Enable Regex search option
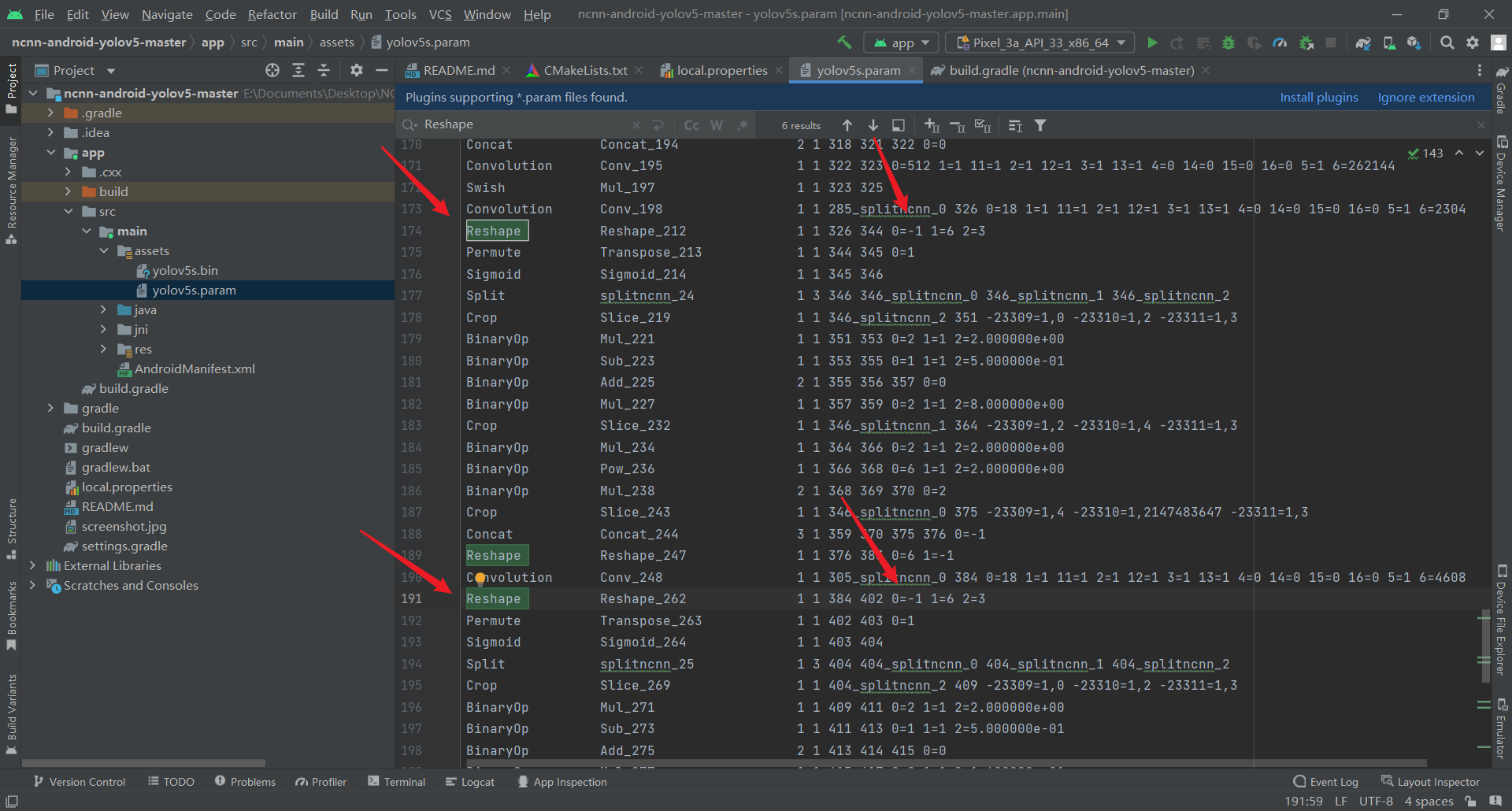1512x811 pixels. click(x=742, y=125)
